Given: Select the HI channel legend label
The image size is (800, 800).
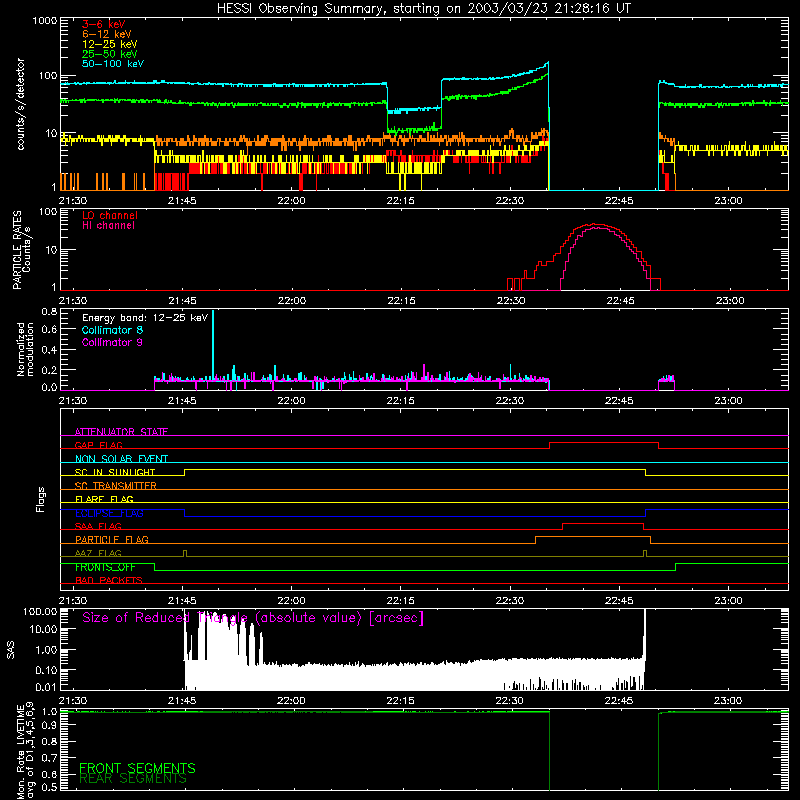Looking at the screenshot, I should pos(108,226).
